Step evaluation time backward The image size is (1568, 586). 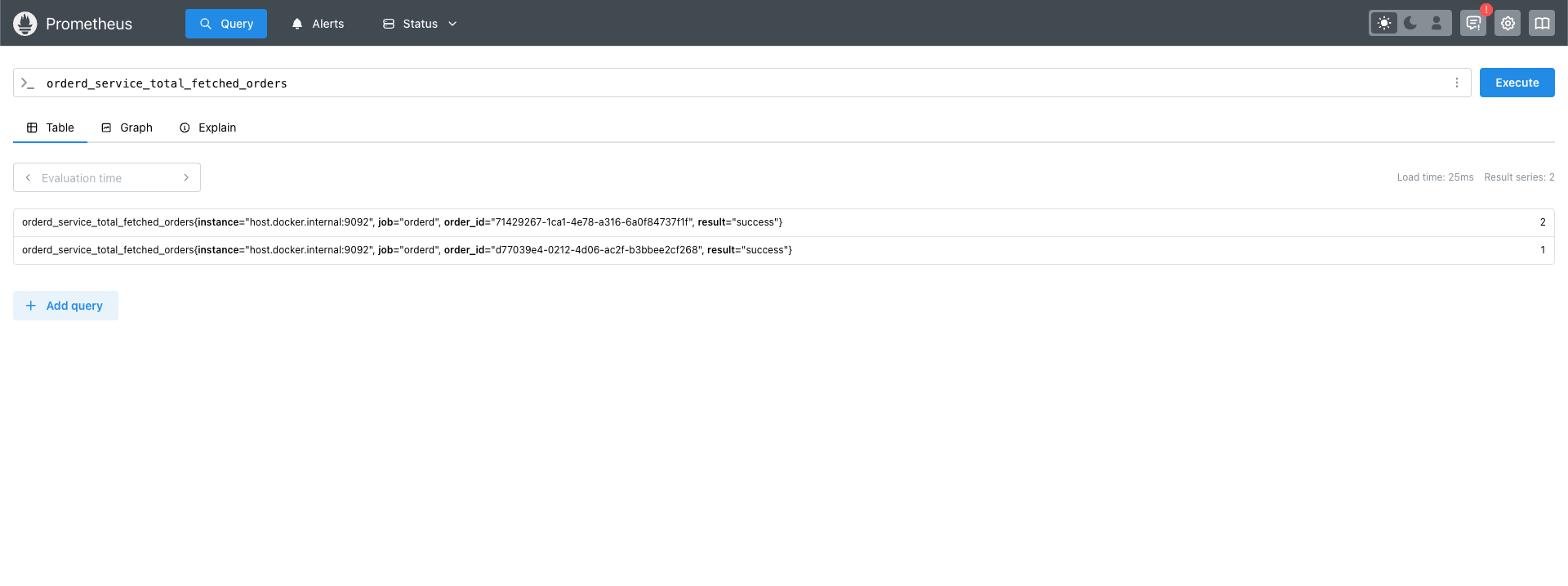pyautogui.click(x=28, y=177)
